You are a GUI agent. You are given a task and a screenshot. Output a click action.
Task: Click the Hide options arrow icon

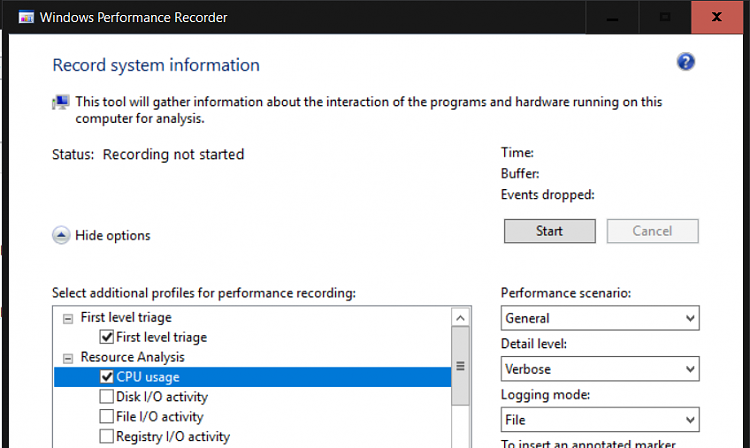[x=61, y=235]
